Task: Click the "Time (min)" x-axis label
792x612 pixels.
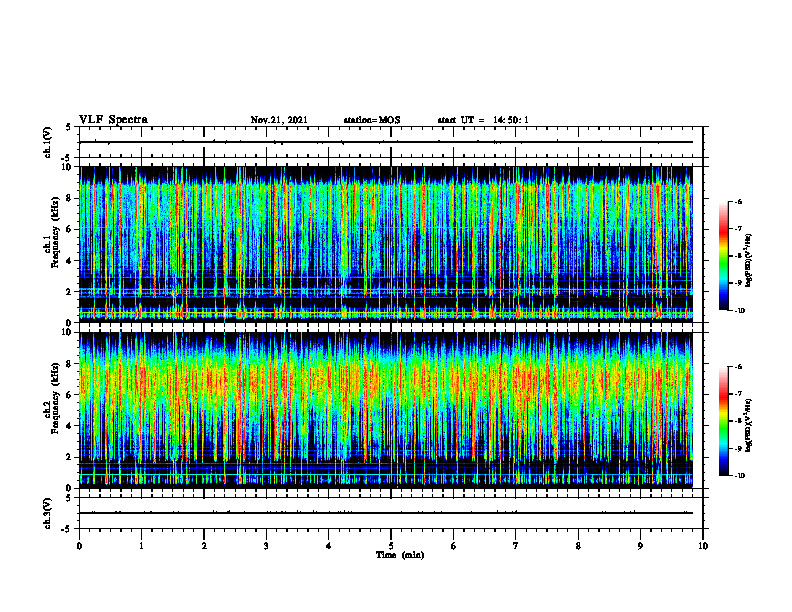Action: pyautogui.click(x=400, y=555)
